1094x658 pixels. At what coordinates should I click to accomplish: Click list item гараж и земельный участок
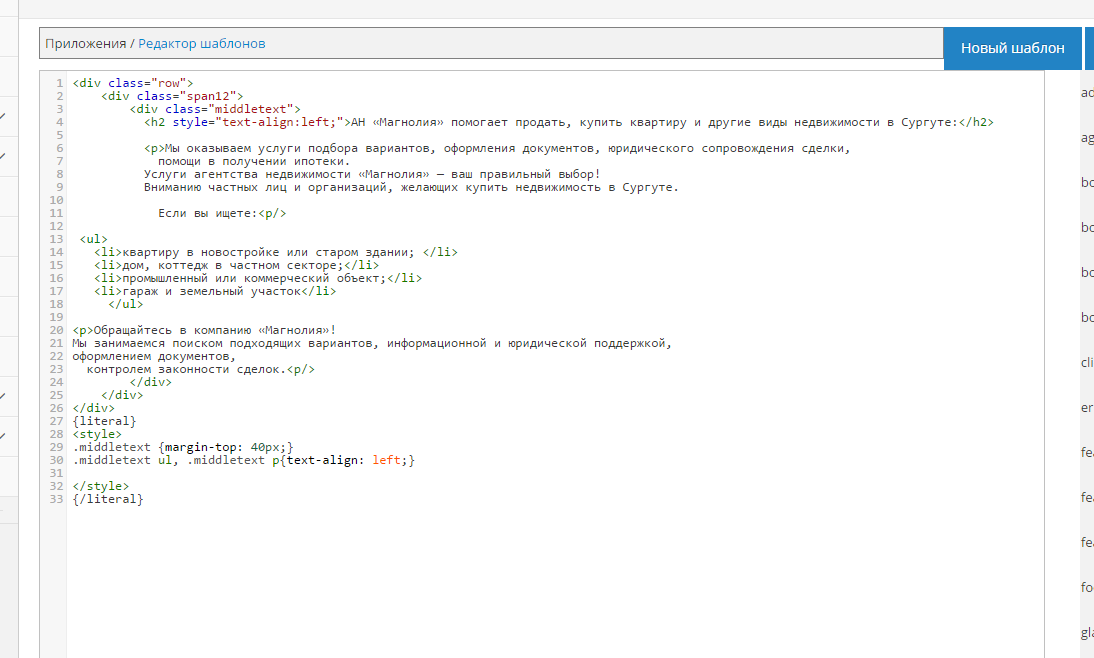tap(215, 291)
